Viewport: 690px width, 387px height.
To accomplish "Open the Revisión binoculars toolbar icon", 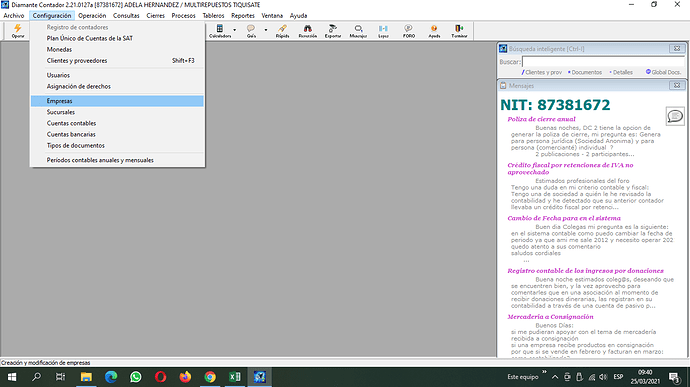I will 308,31.
